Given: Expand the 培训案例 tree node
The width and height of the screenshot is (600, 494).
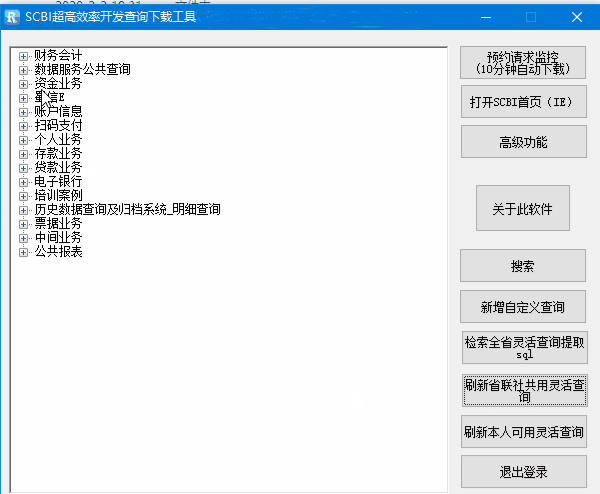Looking at the screenshot, I should click(x=23, y=196).
